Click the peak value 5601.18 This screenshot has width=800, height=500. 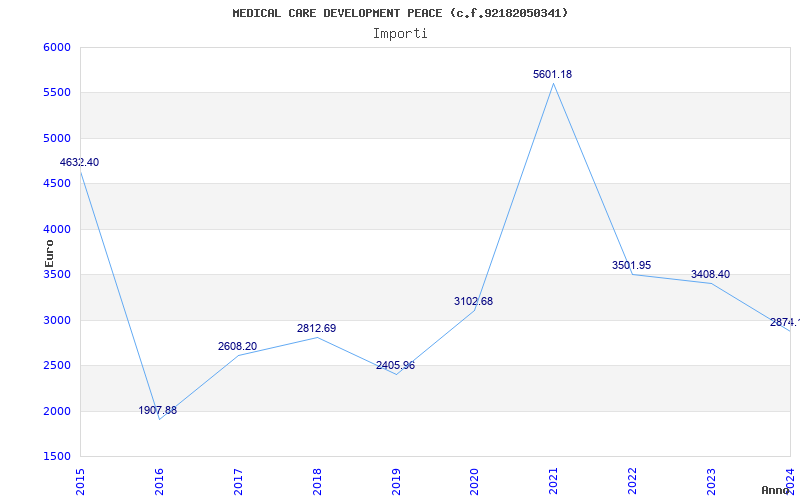(x=553, y=74)
